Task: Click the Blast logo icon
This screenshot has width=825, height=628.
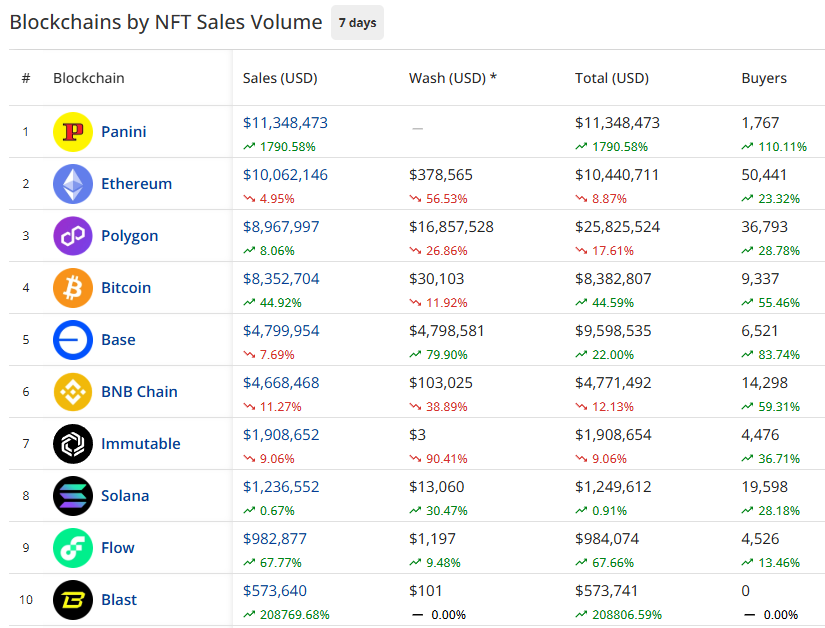Action: point(73,600)
